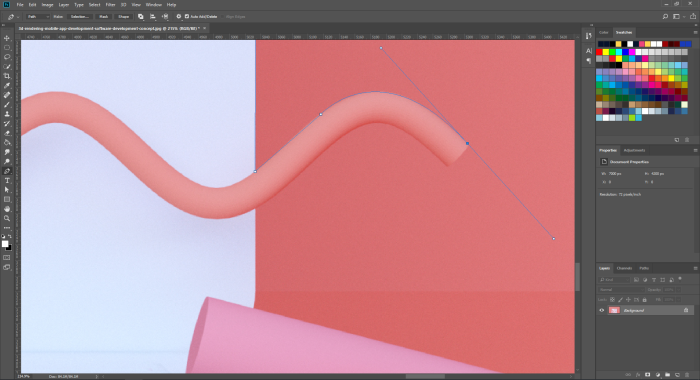Open Layers panel flyout menu
The height and width of the screenshot is (380, 700).
695,268
